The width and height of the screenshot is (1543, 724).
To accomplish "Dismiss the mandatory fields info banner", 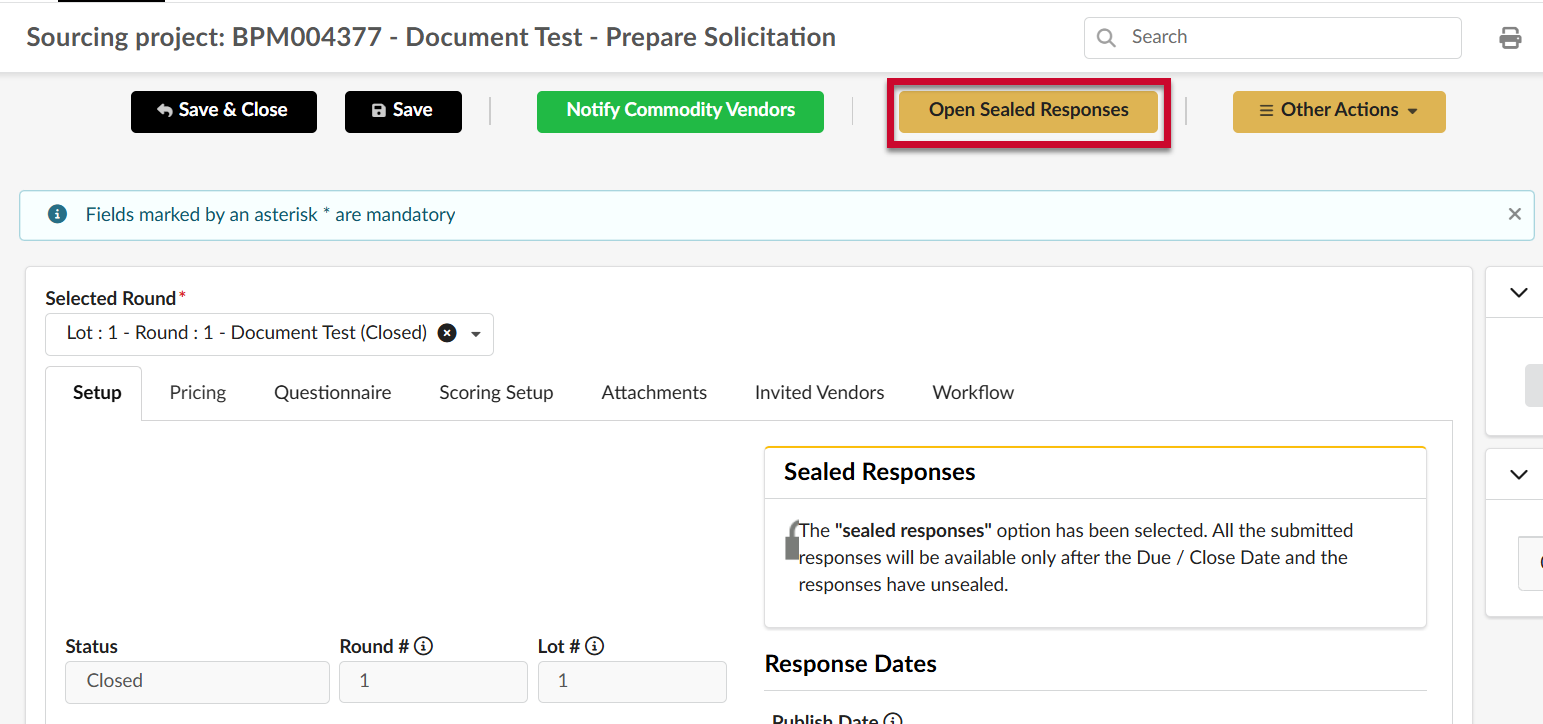I will [1515, 214].
